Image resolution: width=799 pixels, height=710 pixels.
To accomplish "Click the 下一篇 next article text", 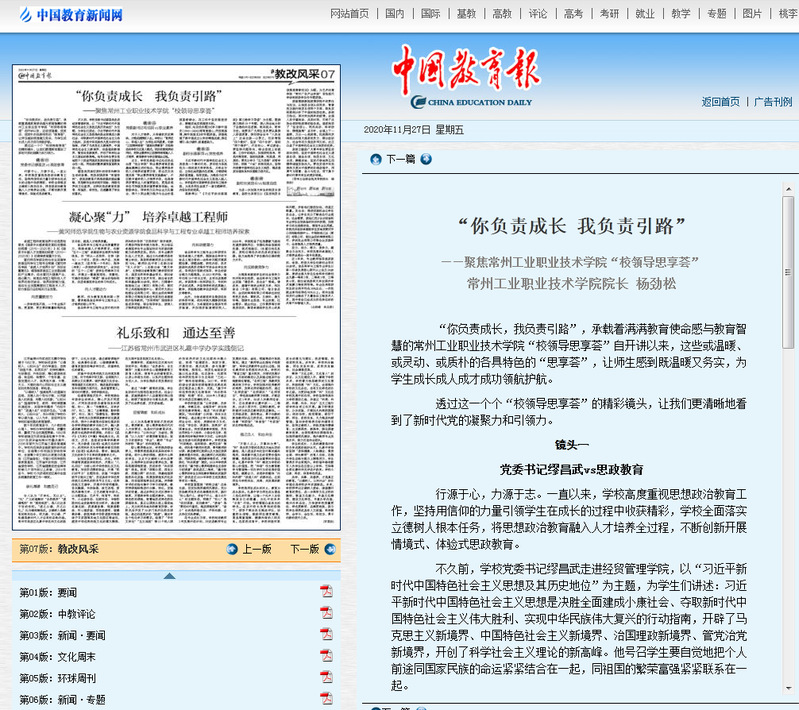I will tap(400, 159).
